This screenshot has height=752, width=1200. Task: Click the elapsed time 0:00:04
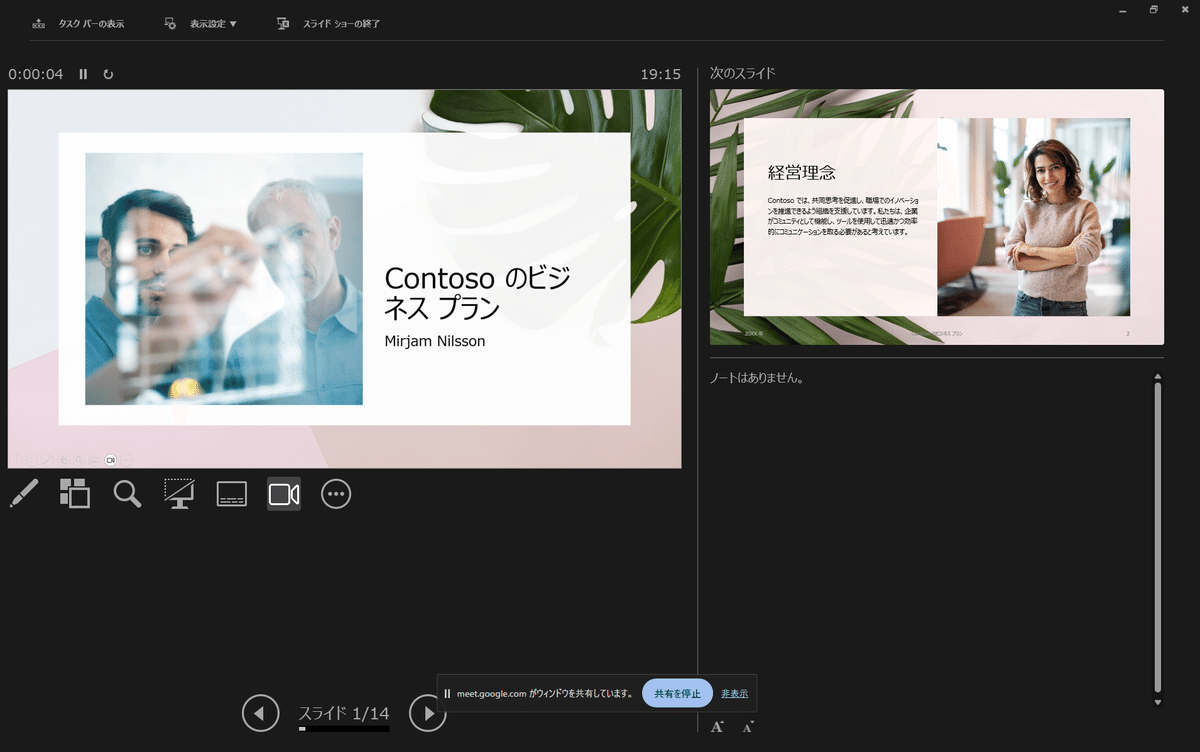tap(36, 74)
